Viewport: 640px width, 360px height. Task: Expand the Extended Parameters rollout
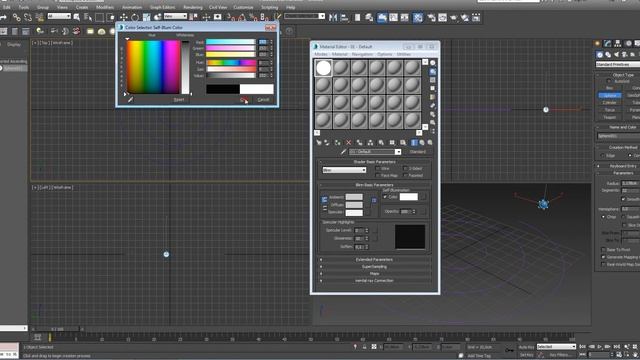(x=374, y=260)
